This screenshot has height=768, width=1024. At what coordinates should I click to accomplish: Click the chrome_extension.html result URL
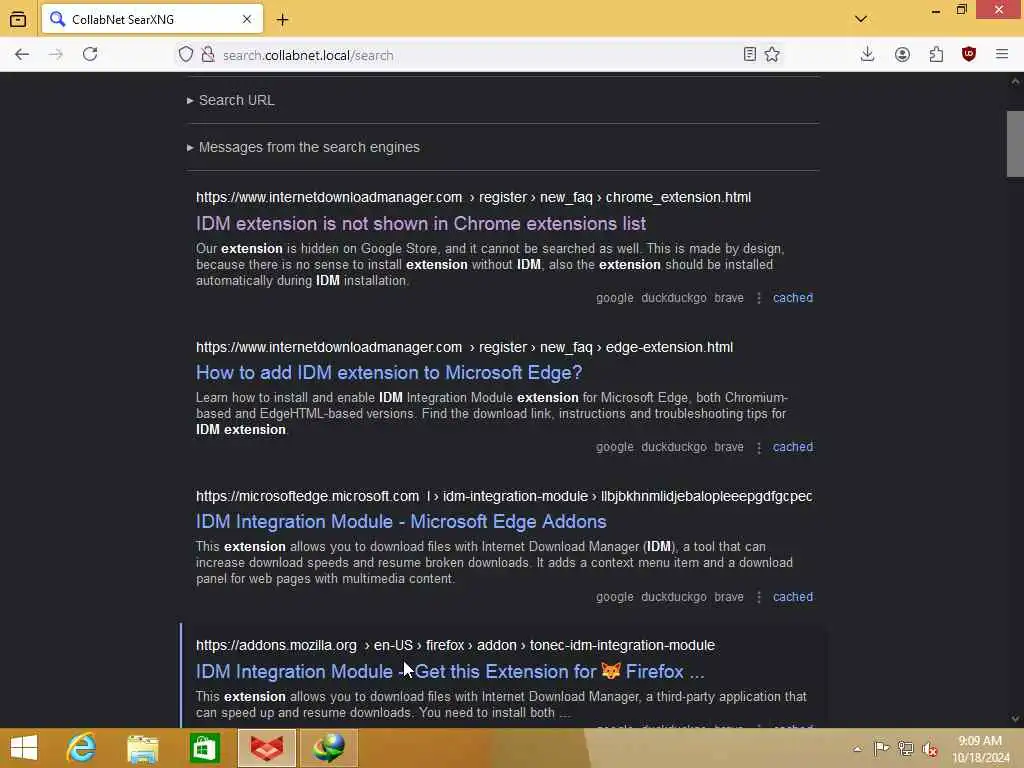473,197
